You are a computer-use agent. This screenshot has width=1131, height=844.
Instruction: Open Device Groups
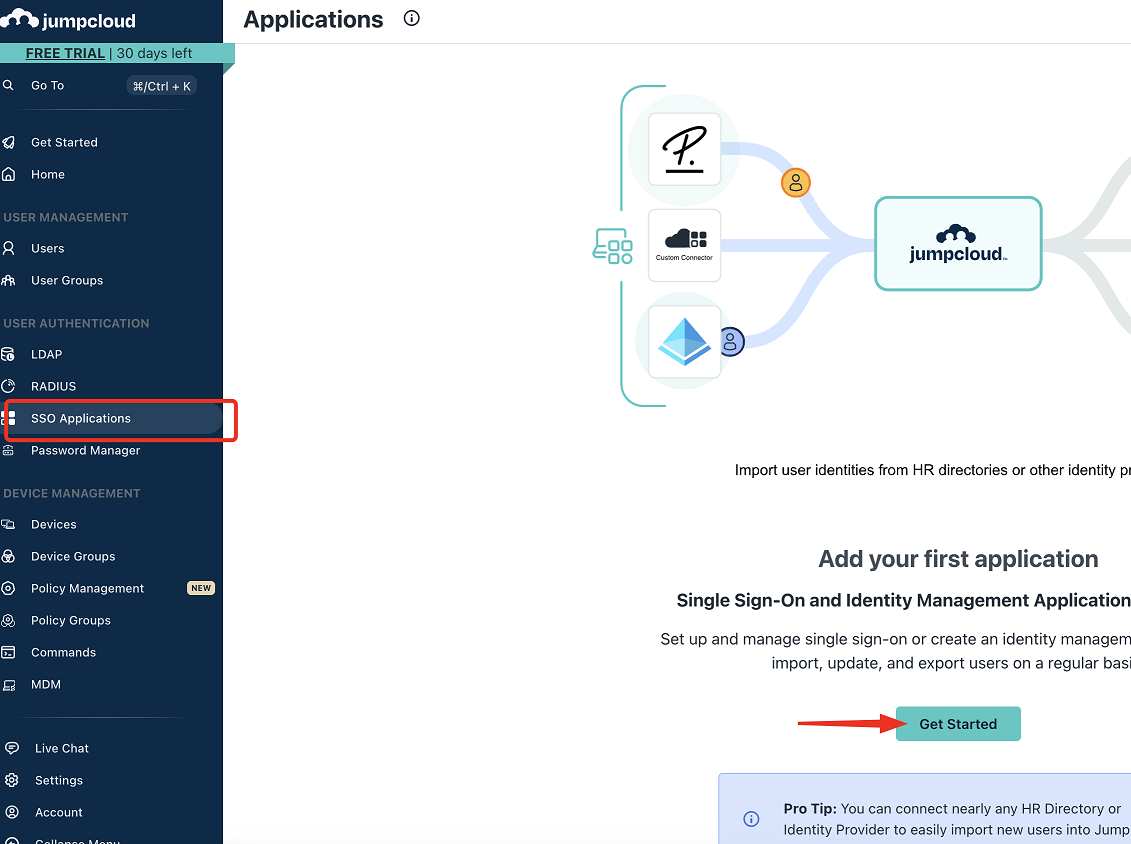coord(73,556)
